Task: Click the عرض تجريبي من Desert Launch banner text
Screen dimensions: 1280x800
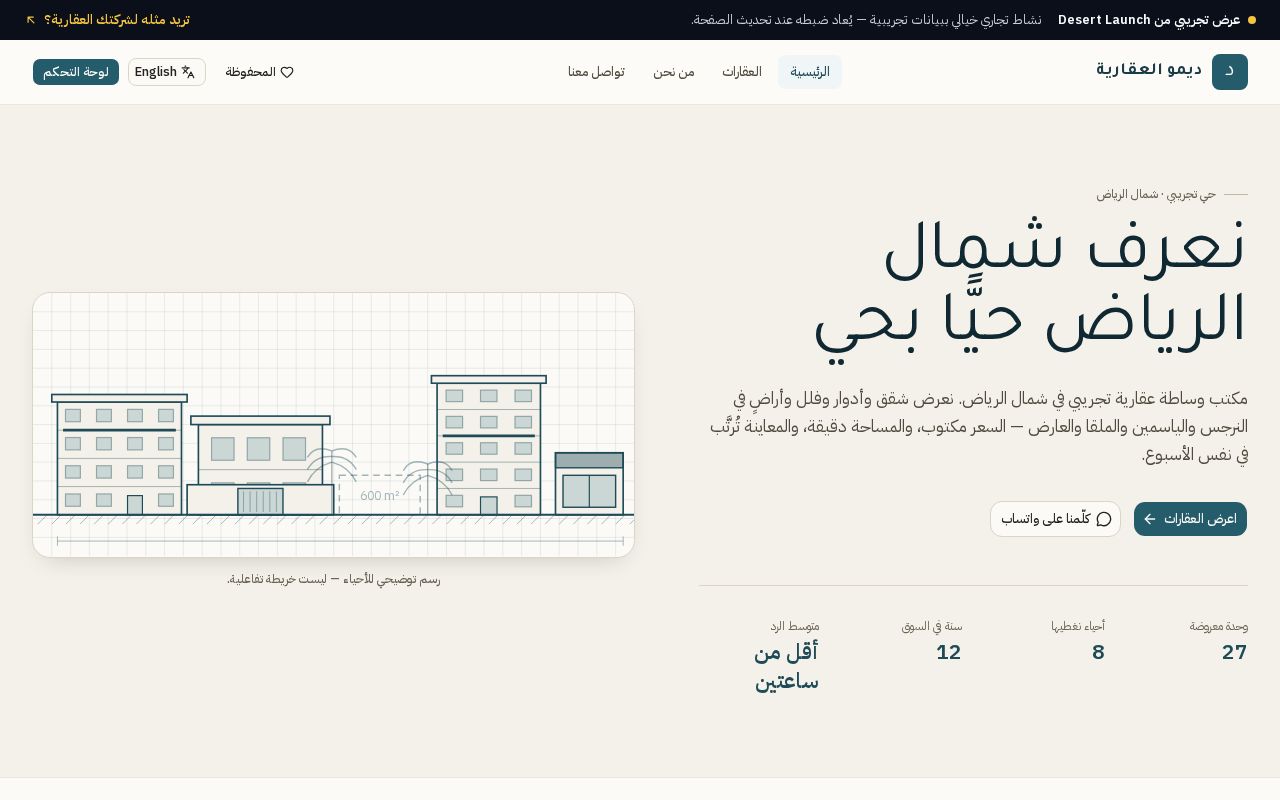Action: click(x=1149, y=20)
